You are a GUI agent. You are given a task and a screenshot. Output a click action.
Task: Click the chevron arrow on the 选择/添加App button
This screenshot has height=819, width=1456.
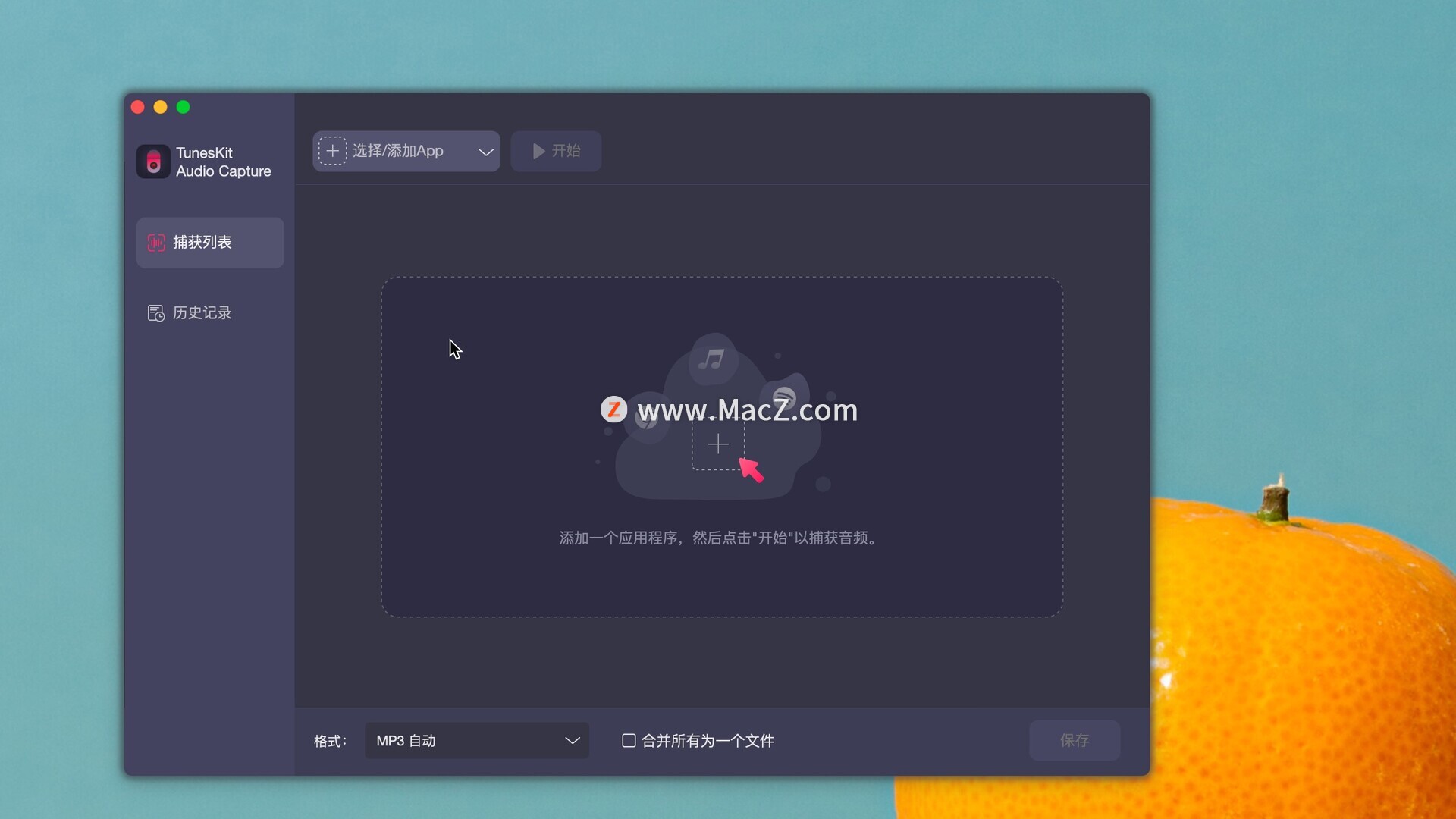point(486,152)
